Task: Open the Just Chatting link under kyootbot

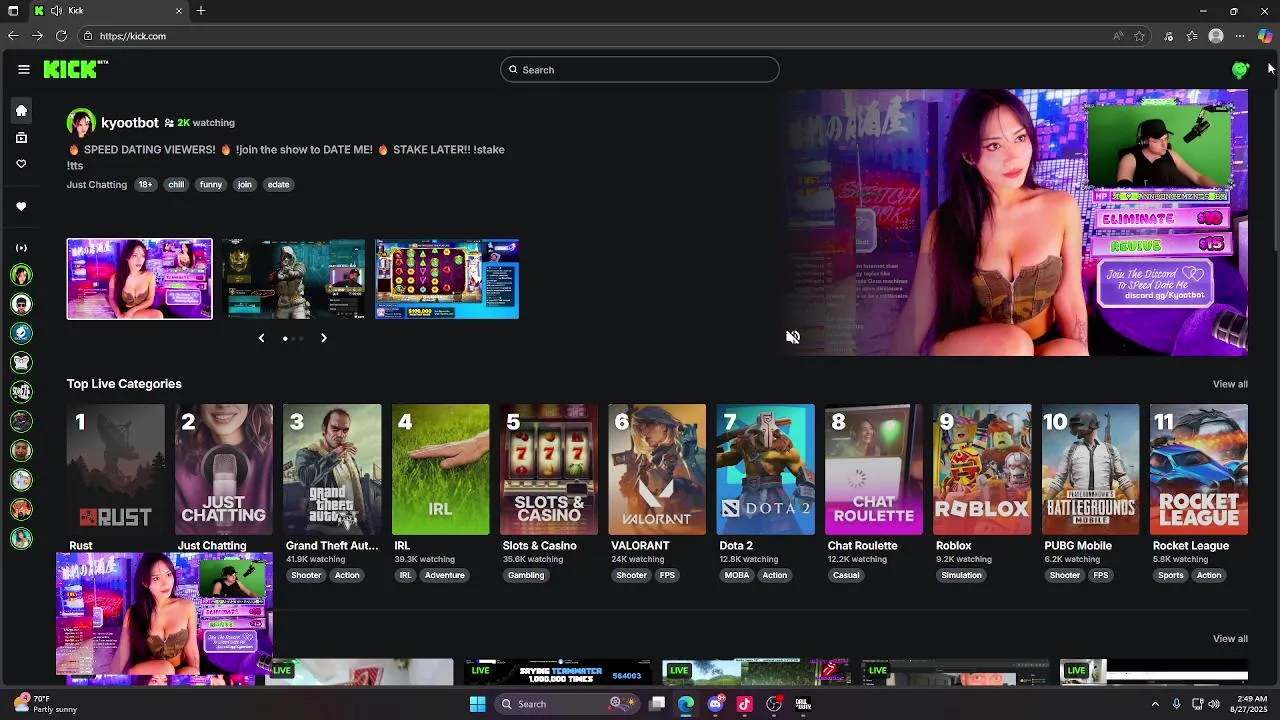Action: click(x=97, y=184)
